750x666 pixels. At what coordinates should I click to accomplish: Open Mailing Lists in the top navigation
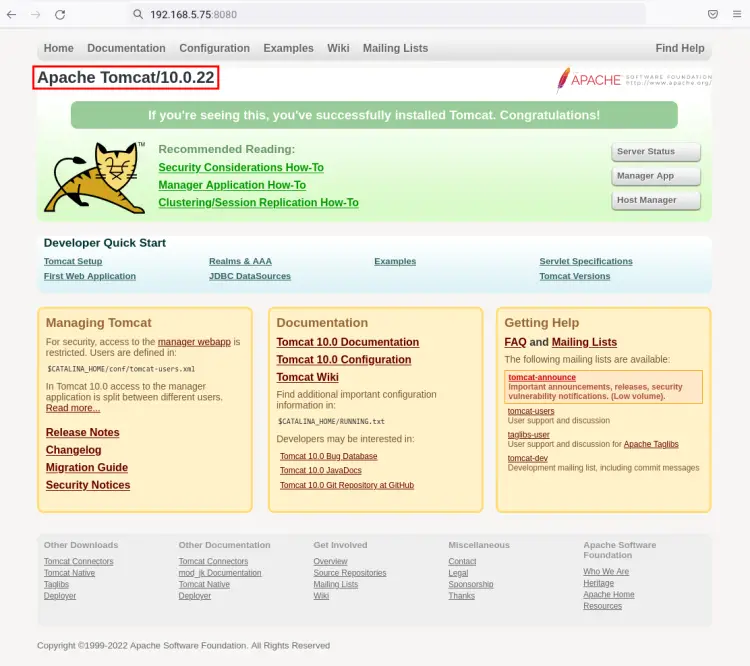(395, 48)
